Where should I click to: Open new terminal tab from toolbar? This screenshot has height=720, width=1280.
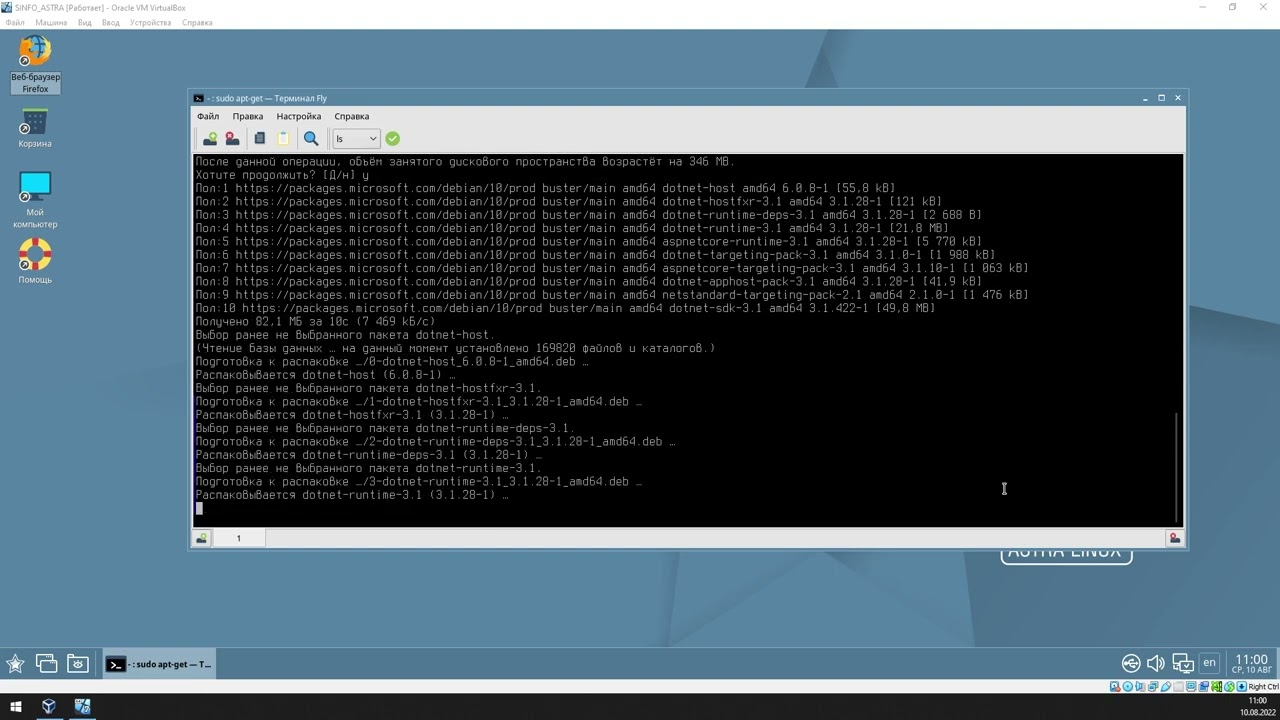pyautogui.click(x=210, y=139)
